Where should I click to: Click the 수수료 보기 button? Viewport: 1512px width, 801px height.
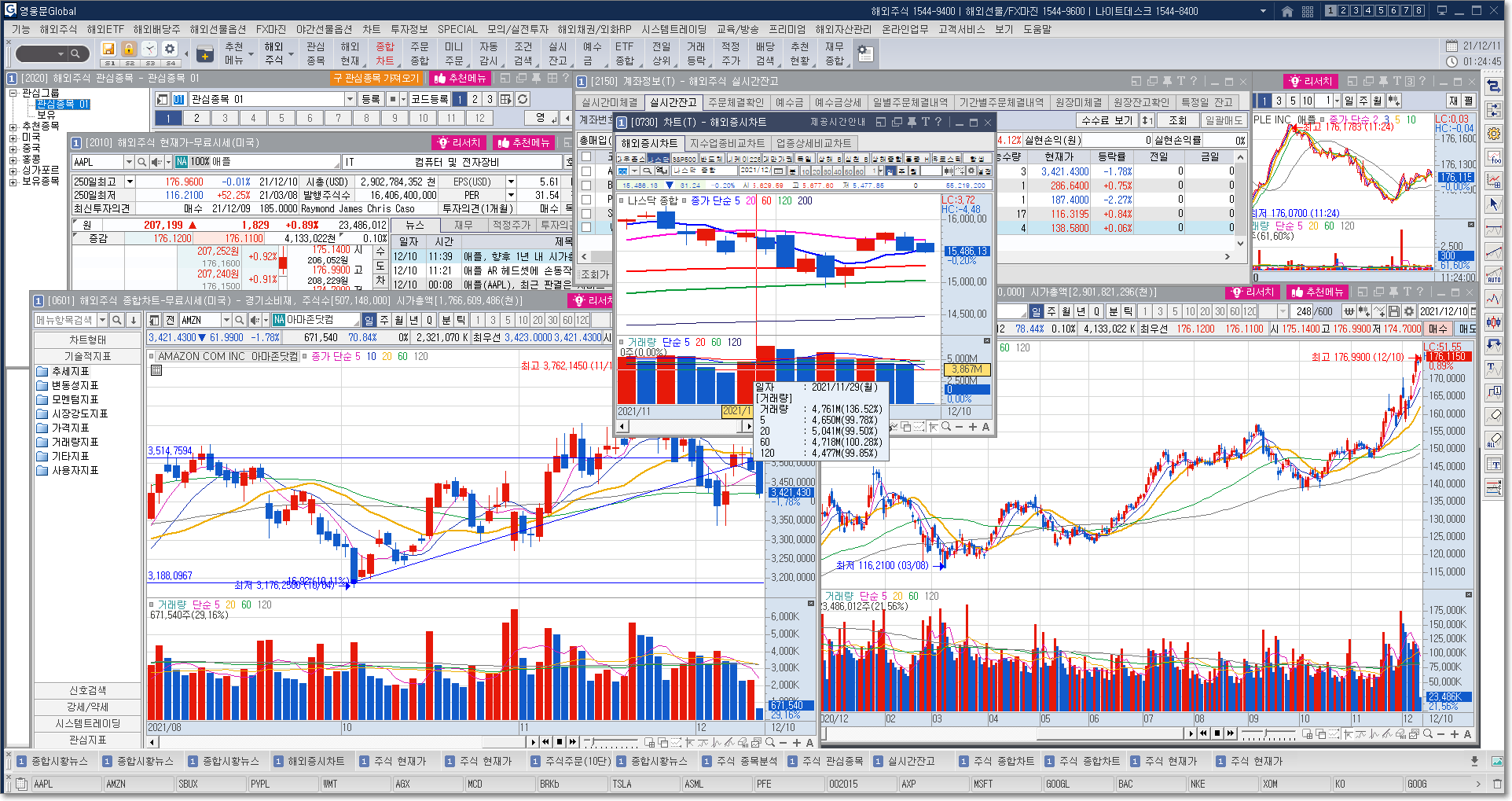click(1106, 120)
